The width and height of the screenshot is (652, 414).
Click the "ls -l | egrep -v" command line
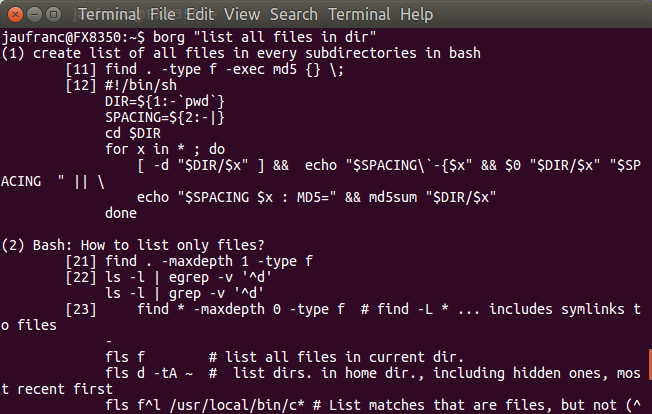click(x=188, y=277)
